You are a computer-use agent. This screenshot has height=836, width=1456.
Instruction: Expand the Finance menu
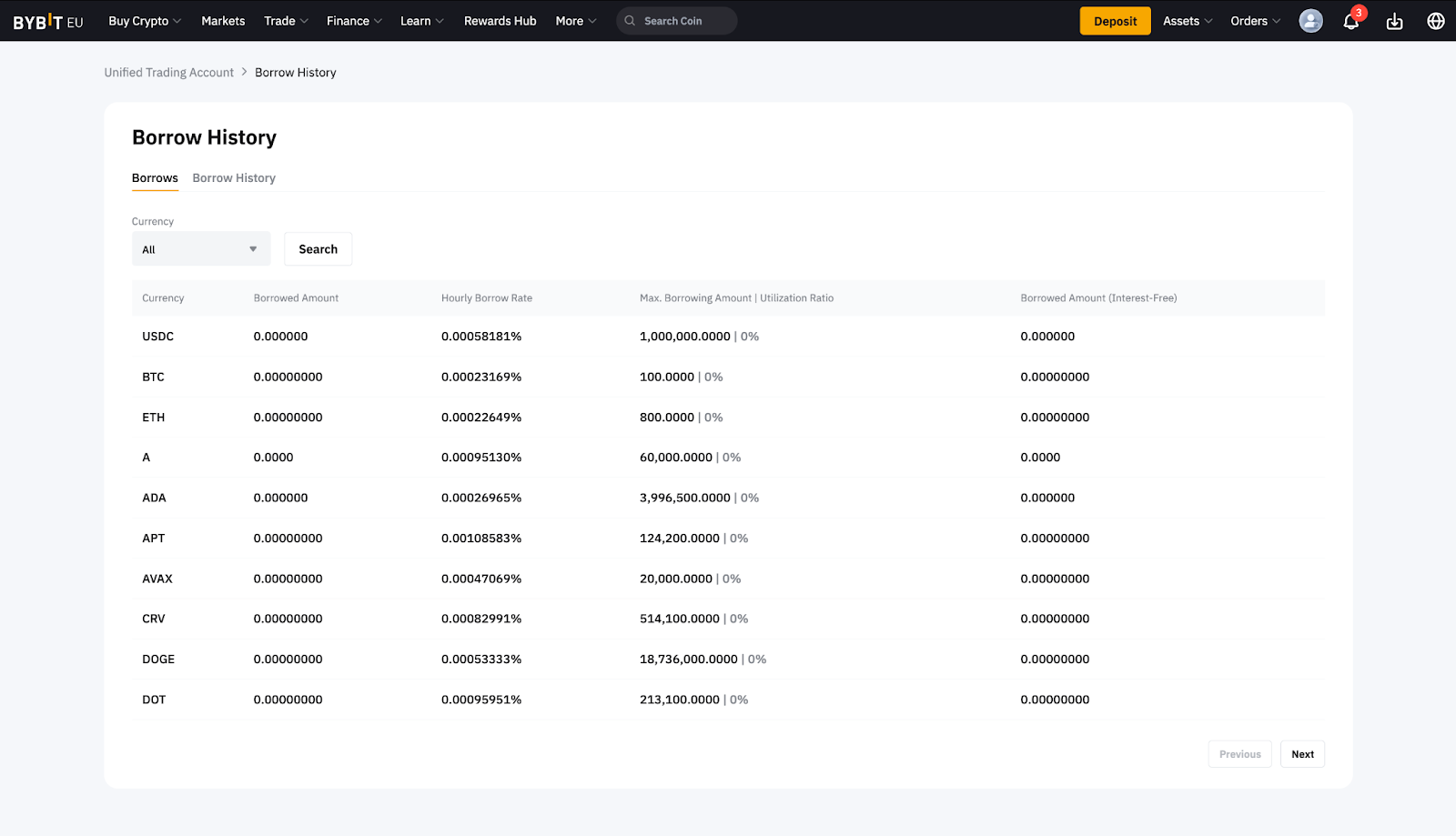pos(354,21)
